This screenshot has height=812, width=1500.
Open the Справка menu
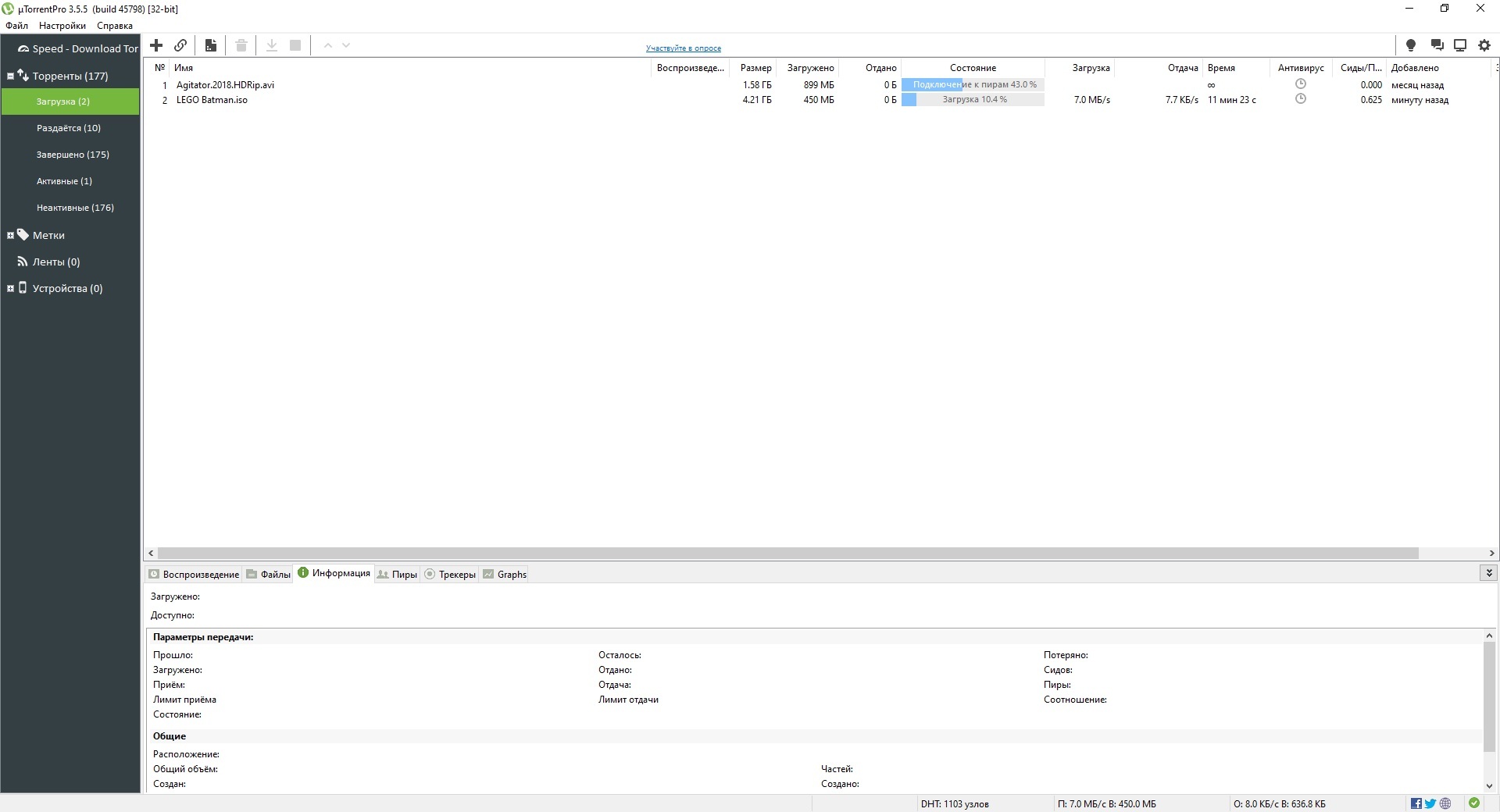click(x=115, y=26)
